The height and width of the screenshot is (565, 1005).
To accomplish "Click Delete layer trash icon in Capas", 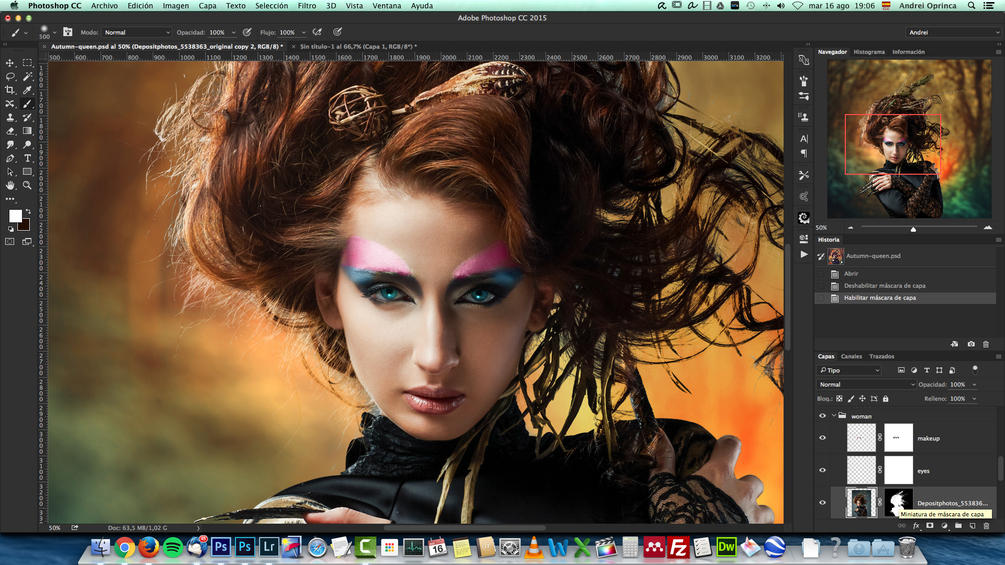I will click(x=986, y=526).
